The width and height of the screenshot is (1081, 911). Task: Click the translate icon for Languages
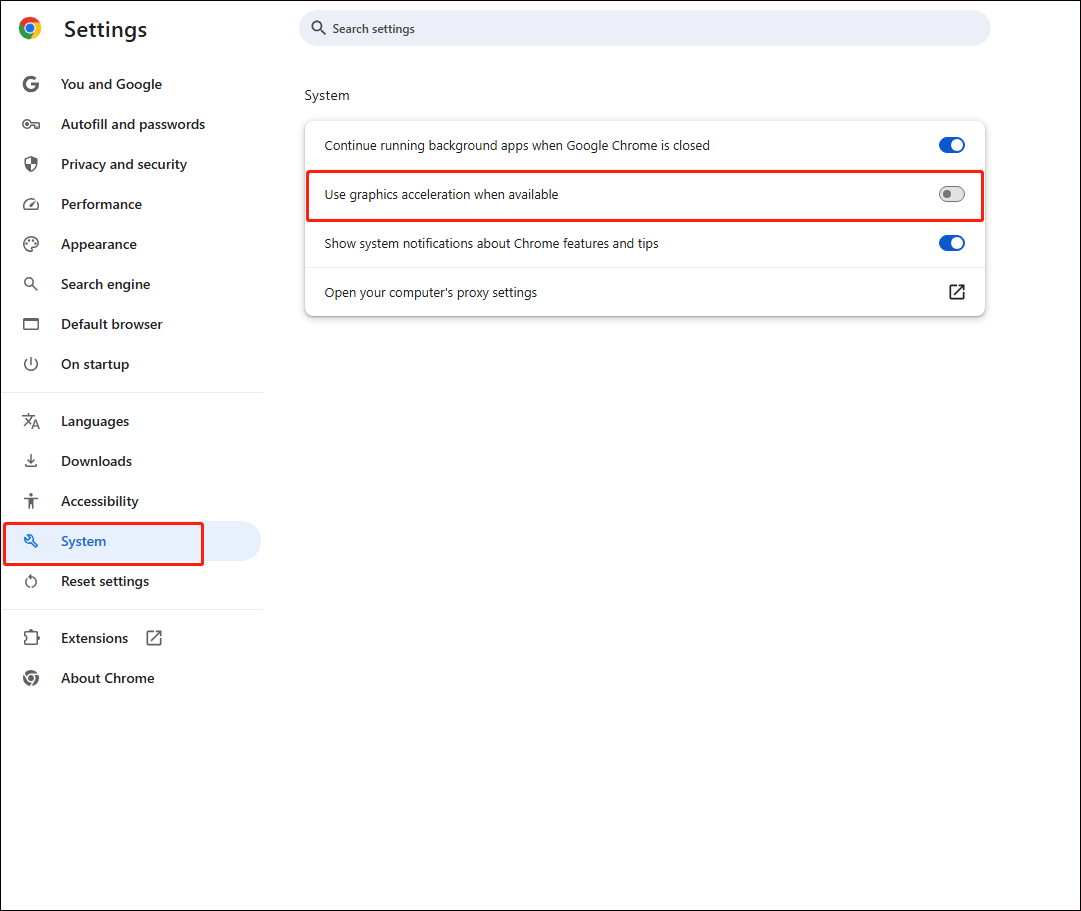31,421
